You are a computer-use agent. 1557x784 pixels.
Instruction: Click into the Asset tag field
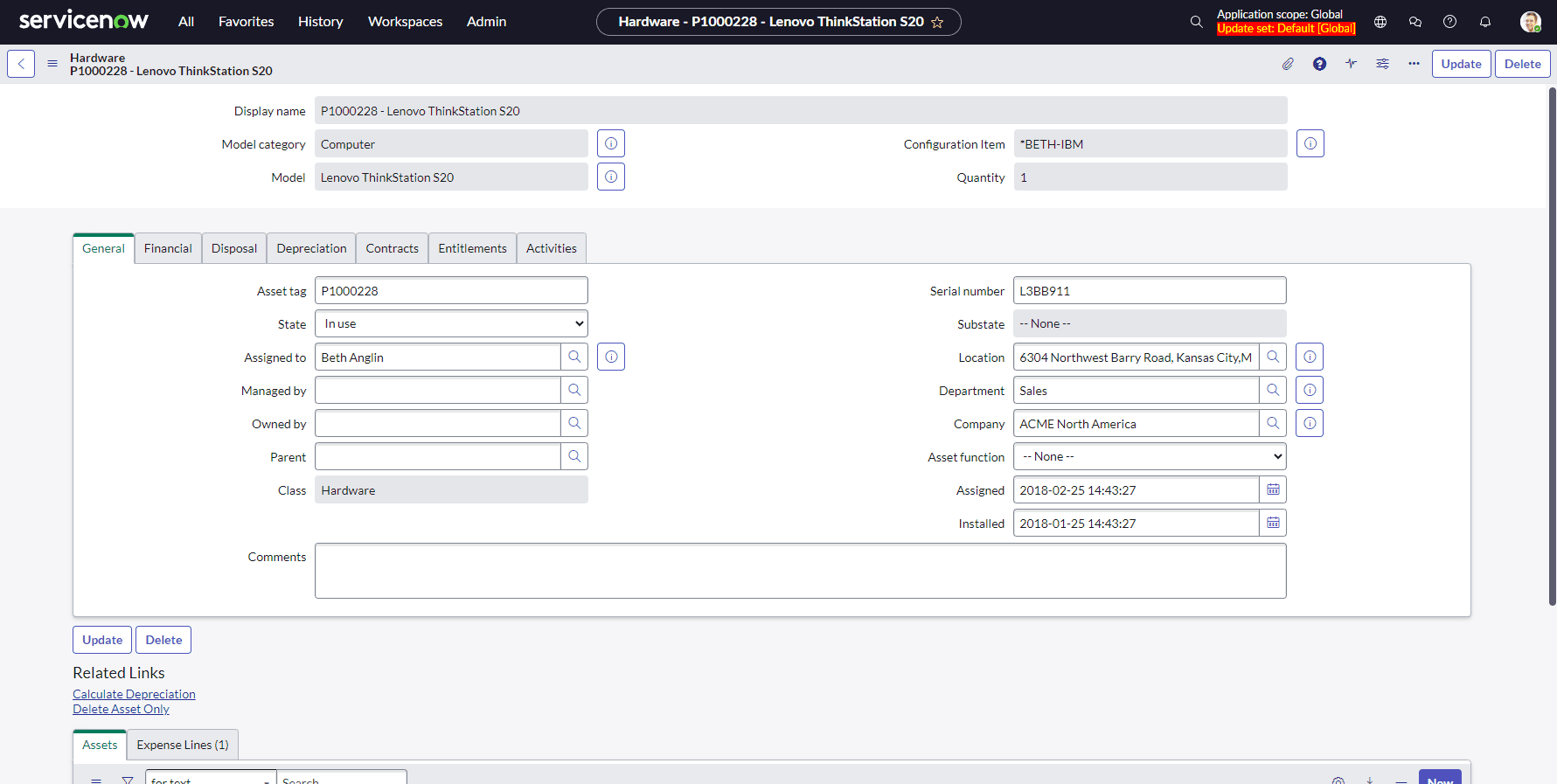(451, 290)
